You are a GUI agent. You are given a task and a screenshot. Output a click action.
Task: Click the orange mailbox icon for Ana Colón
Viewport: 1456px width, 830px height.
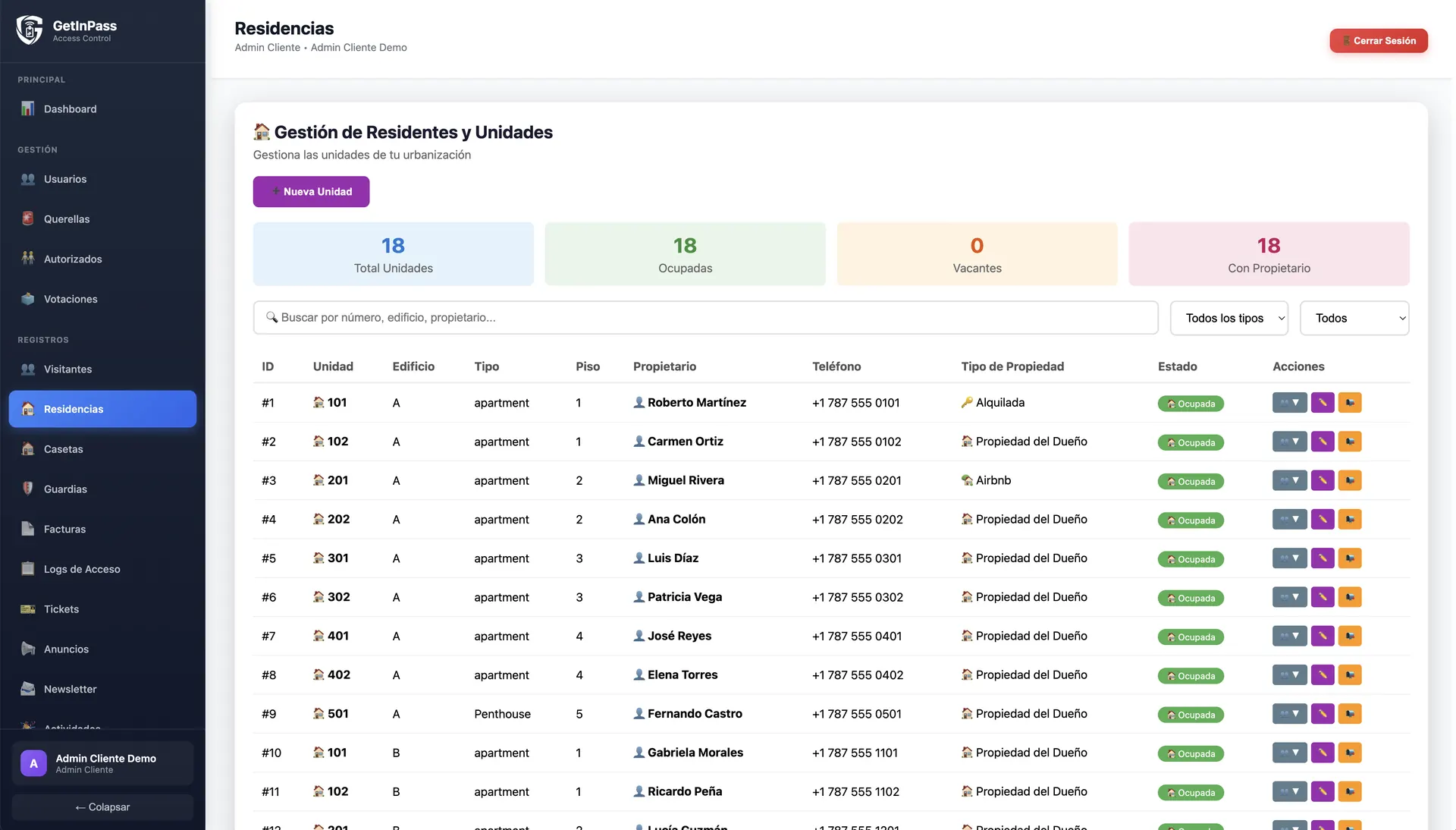click(1350, 520)
